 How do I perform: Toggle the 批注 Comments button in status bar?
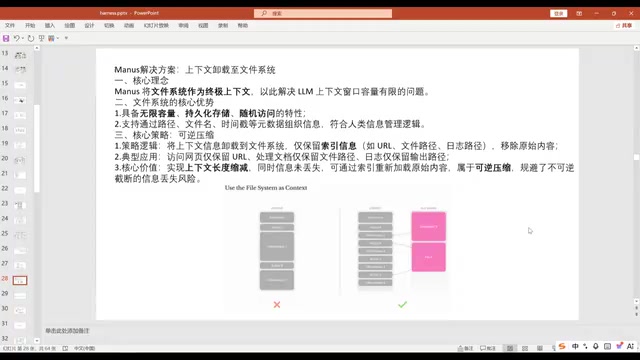click(488, 348)
